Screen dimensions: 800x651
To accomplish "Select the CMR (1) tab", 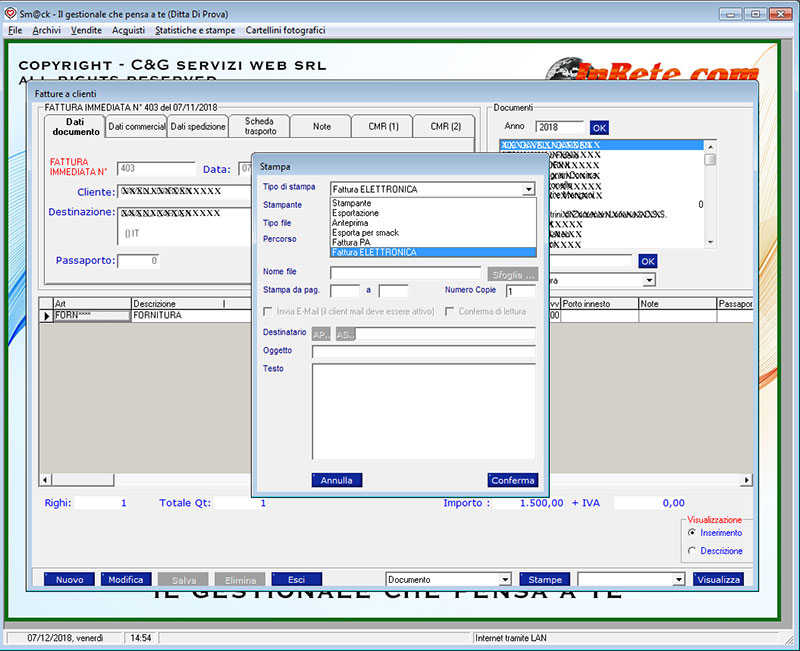I will point(383,127).
